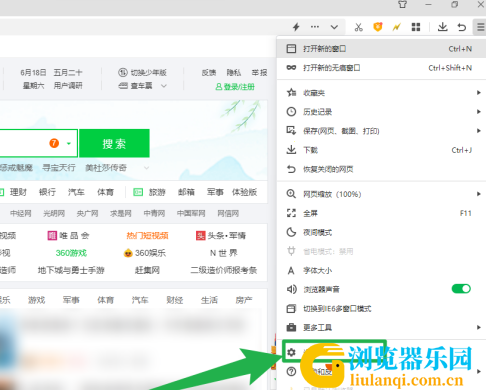
Task: Open the skin shirt icon in title bar
Action: click(402, 5)
